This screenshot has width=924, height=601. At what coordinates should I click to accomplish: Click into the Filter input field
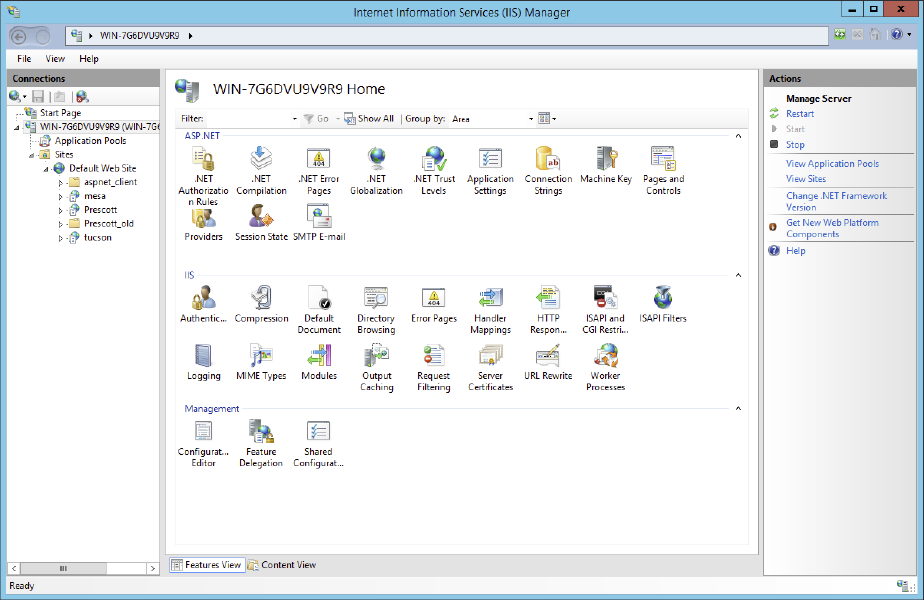(x=248, y=119)
